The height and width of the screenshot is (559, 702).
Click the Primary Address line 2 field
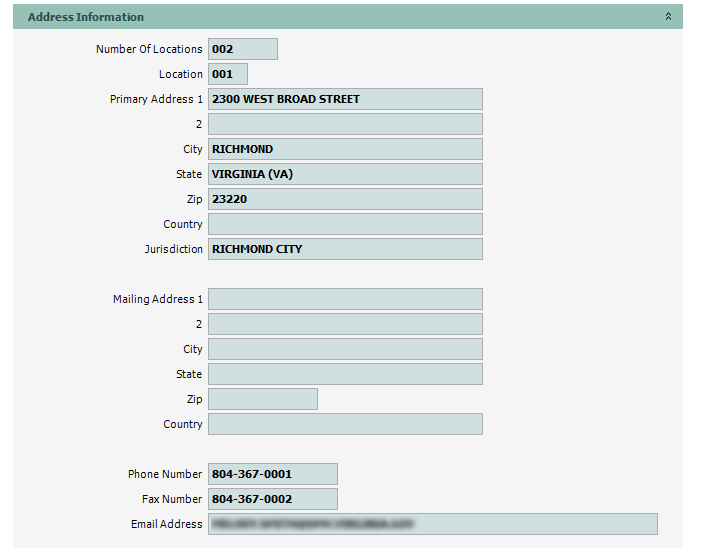click(345, 124)
